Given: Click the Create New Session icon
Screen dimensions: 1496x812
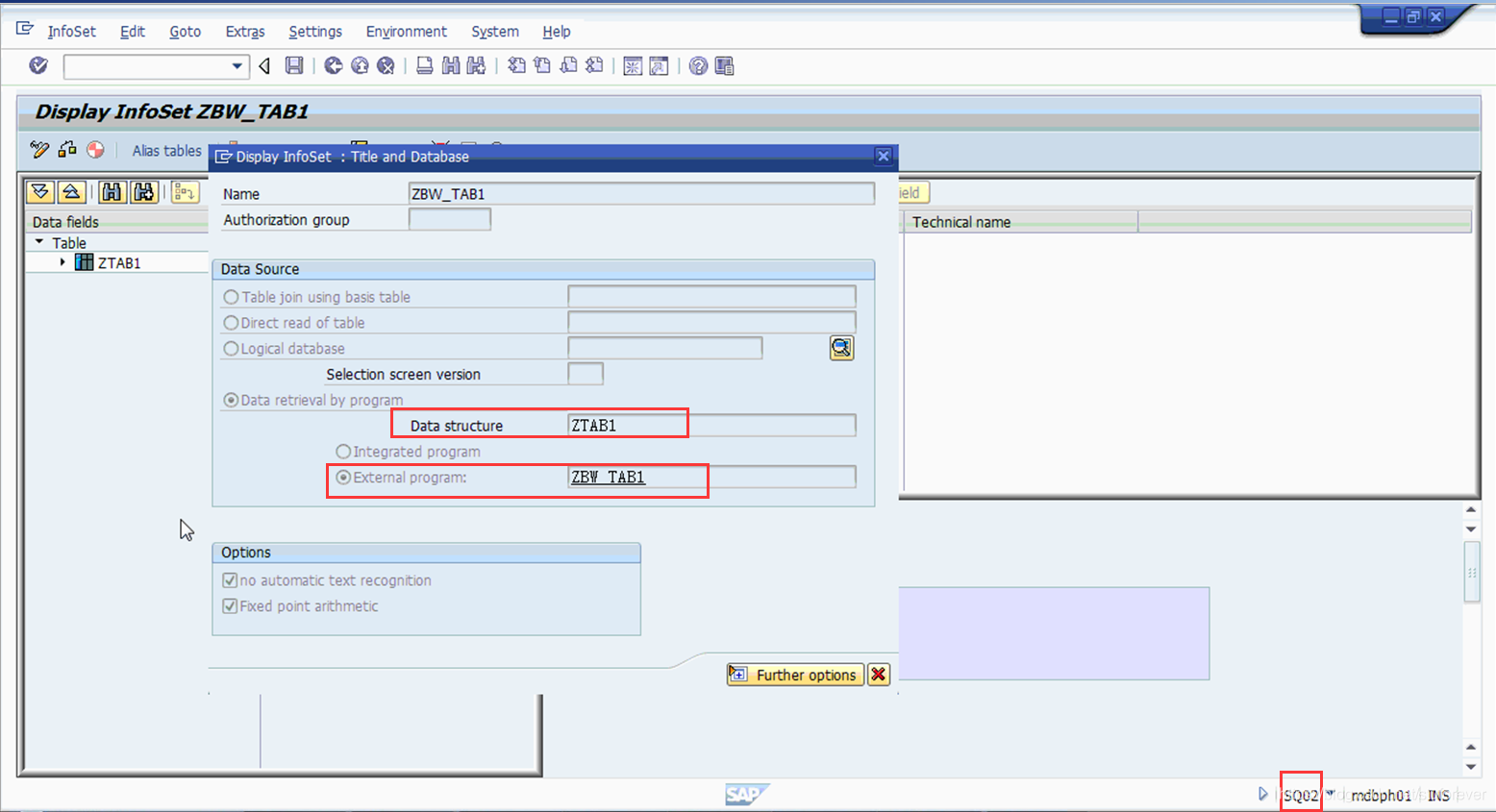Looking at the screenshot, I should point(633,65).
